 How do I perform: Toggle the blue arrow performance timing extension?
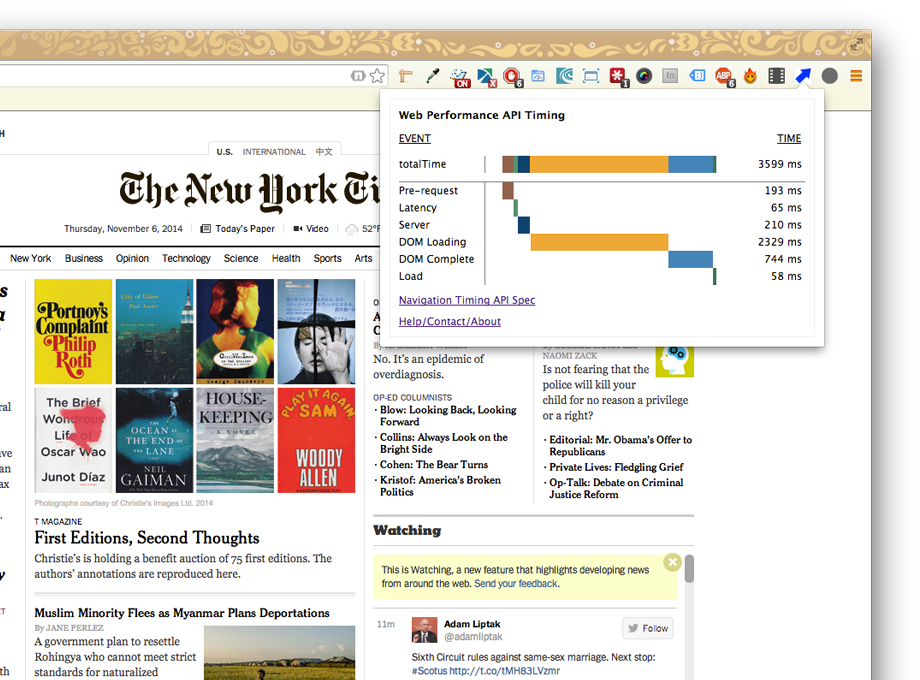(803, 76)
